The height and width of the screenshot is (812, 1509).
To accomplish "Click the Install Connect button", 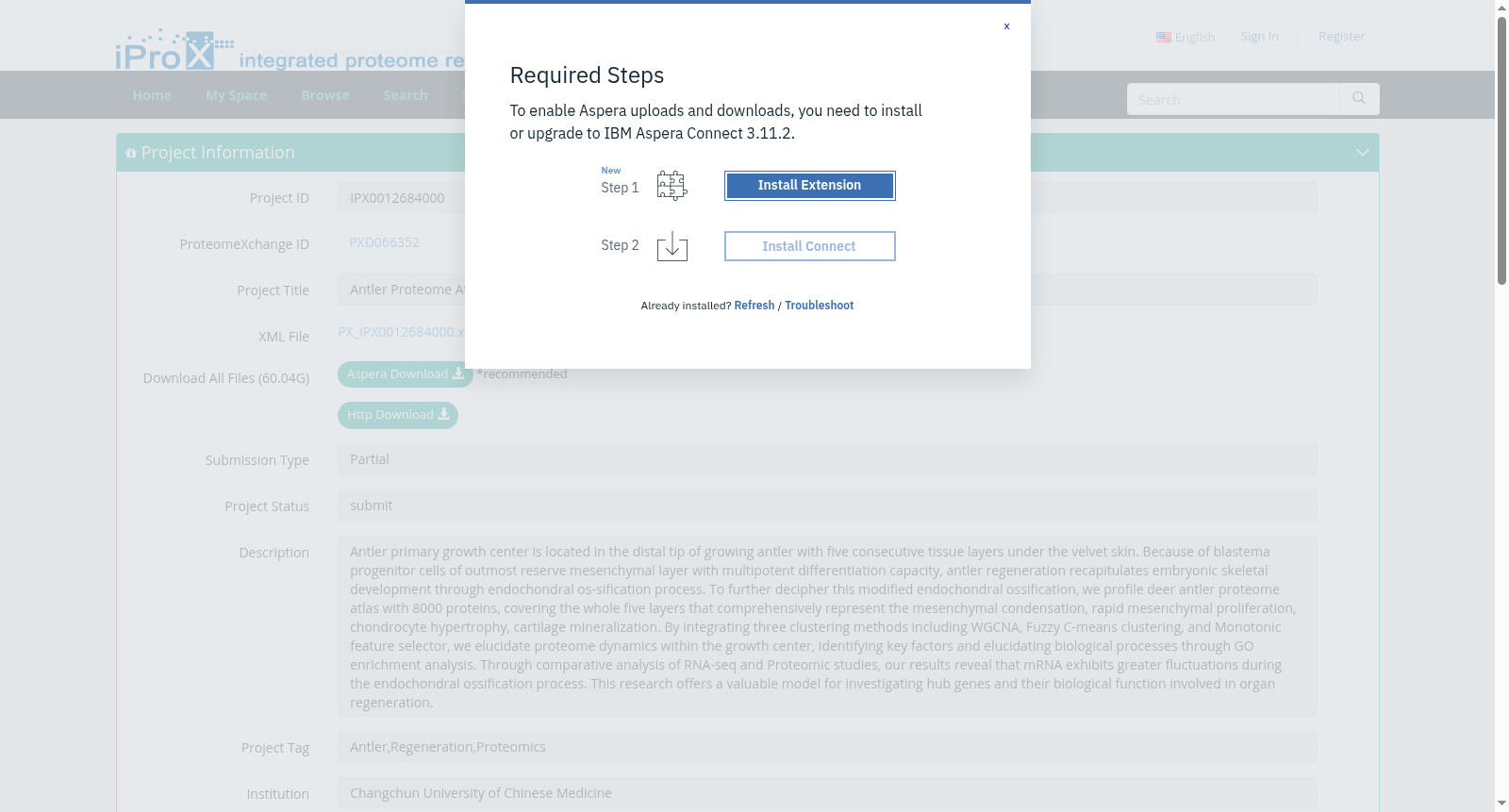I will pyautogui.click(x=809, y=246).
